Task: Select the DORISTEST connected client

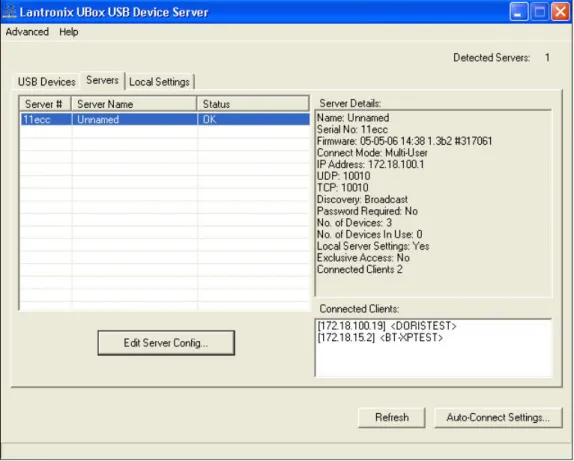Action: click(x=387, y=326)
